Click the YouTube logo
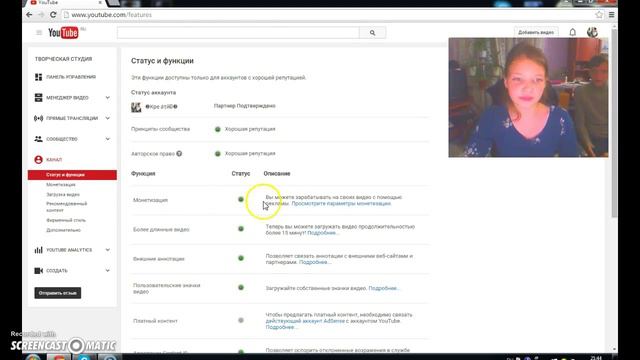The width and height of the screenshot is (640, 360). 63,33
